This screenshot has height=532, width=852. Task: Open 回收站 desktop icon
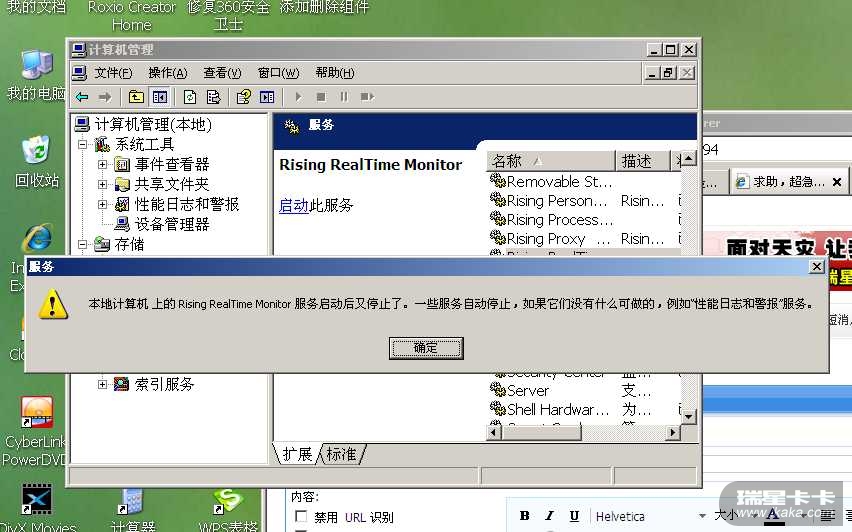coord(37,162)
